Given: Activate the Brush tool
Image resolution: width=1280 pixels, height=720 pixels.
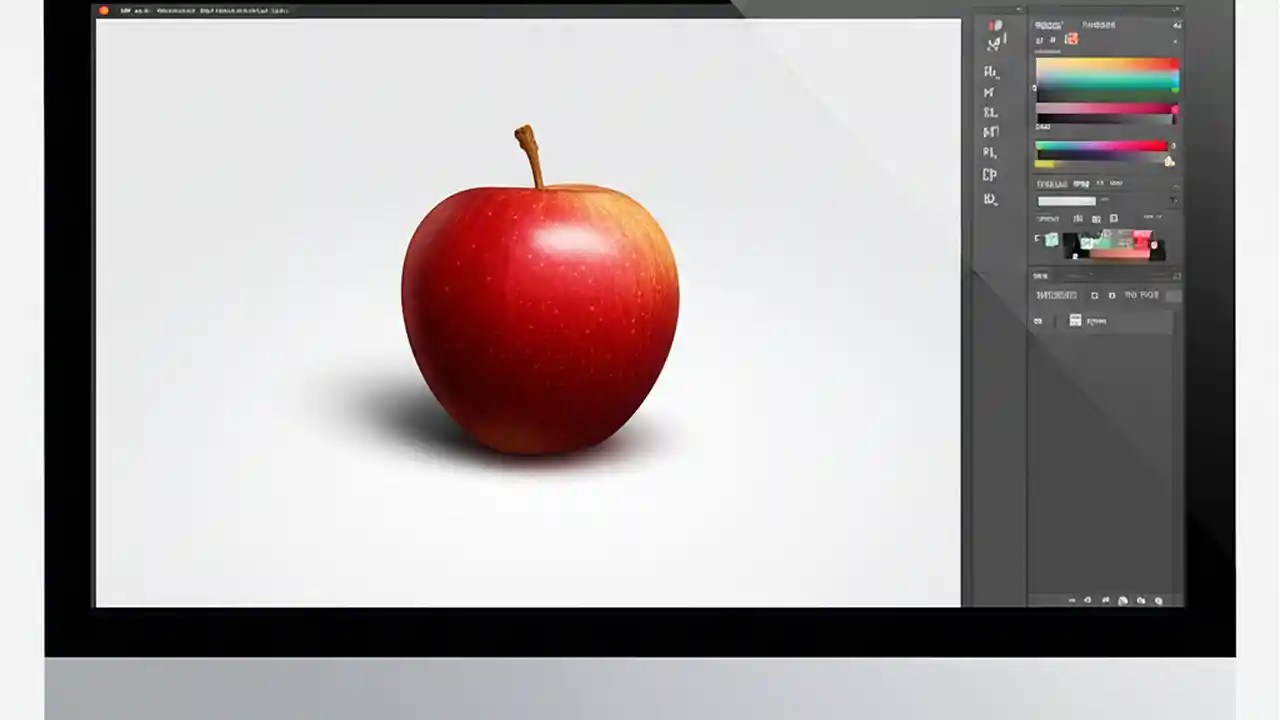Looking at the screenshot, I should 990,112.
